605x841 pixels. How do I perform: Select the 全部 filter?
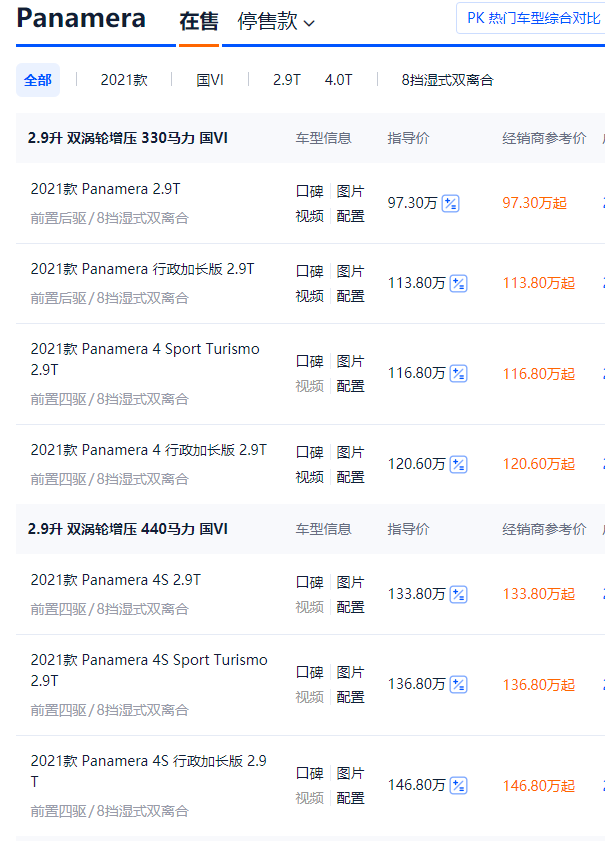coord(38,80)
